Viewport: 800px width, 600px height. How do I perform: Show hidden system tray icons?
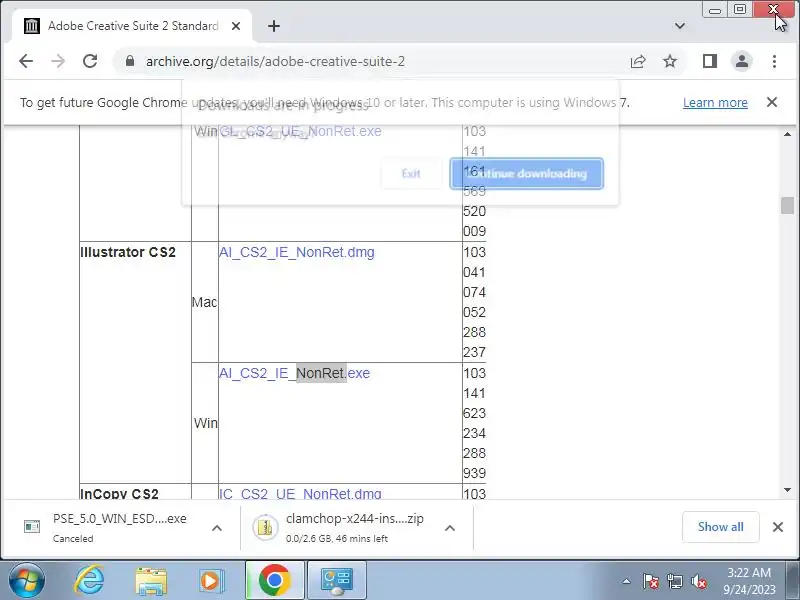(627, 581)
